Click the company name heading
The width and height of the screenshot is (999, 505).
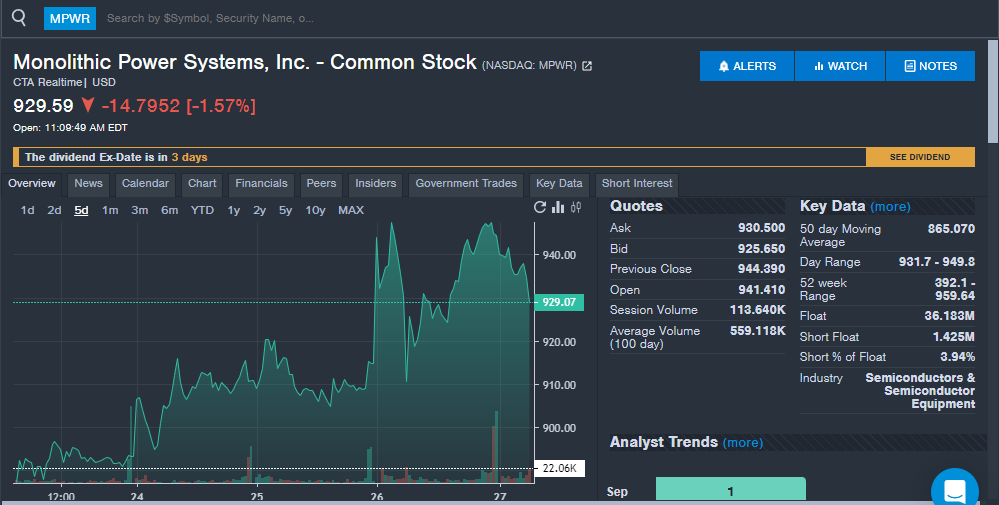coord(245,62)
